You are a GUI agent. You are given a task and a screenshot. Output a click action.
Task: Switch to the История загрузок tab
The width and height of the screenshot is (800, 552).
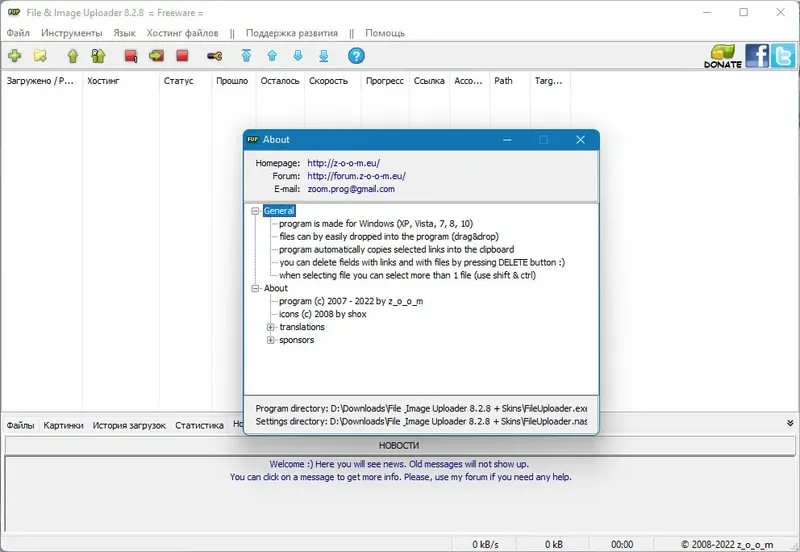tap(129, 425)
